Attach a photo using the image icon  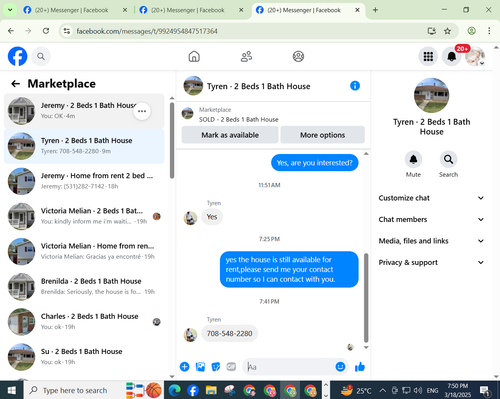point(200,367)
